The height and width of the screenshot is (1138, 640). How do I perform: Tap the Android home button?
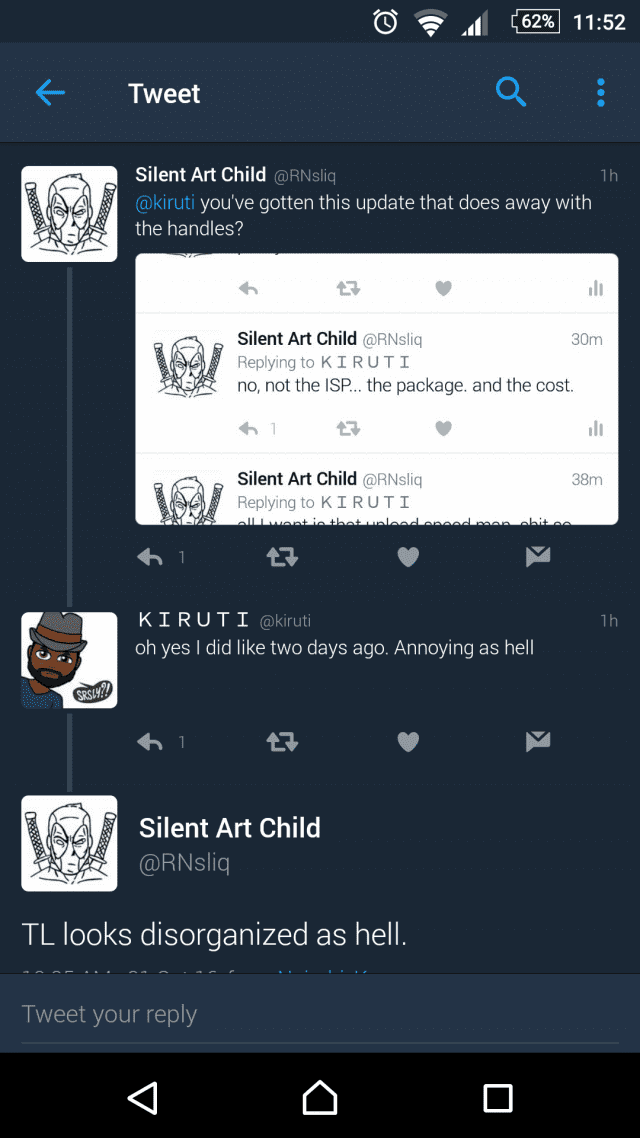coord(320,1097)
